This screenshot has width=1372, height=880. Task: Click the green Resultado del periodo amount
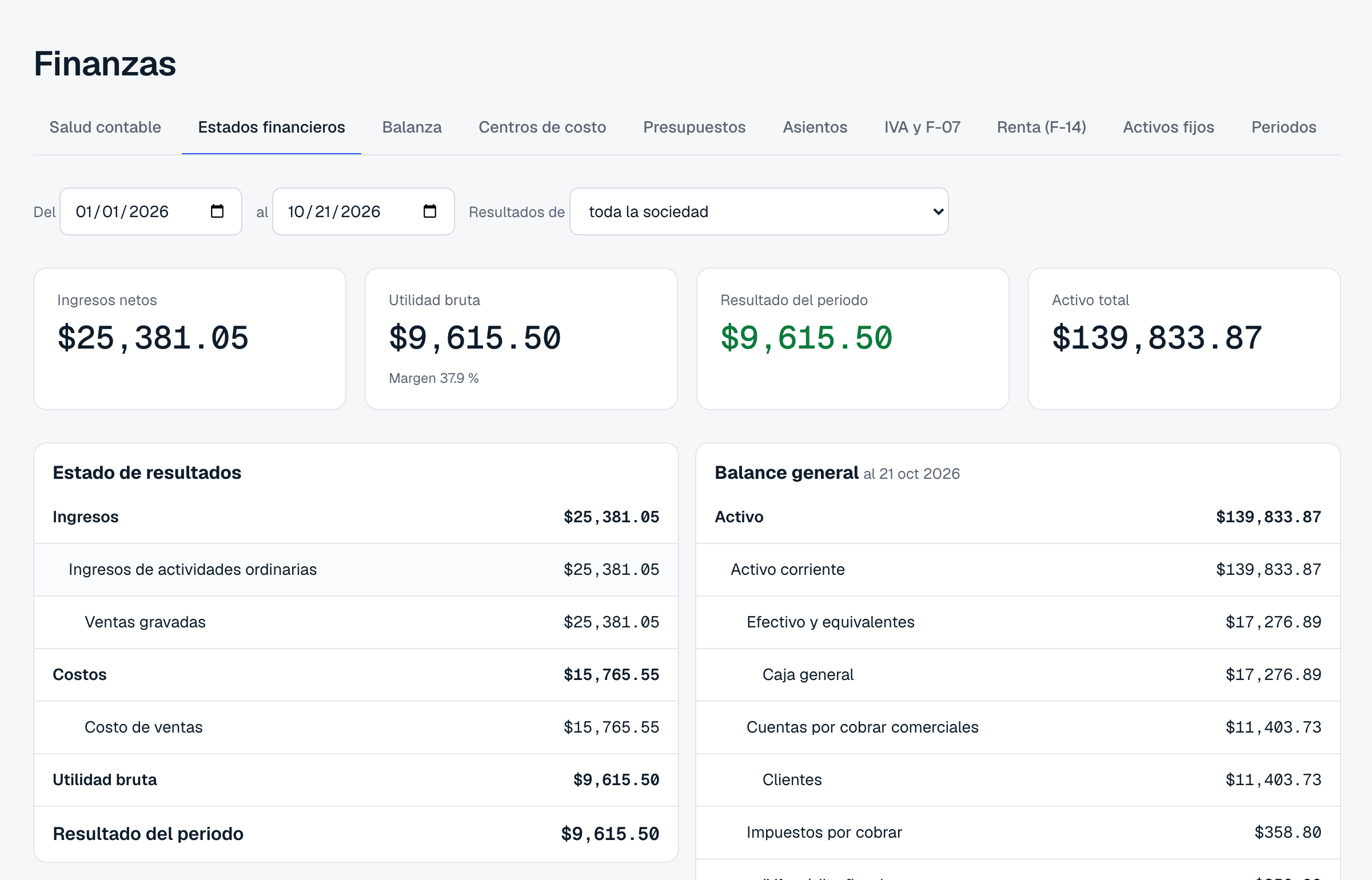(806, 338)
